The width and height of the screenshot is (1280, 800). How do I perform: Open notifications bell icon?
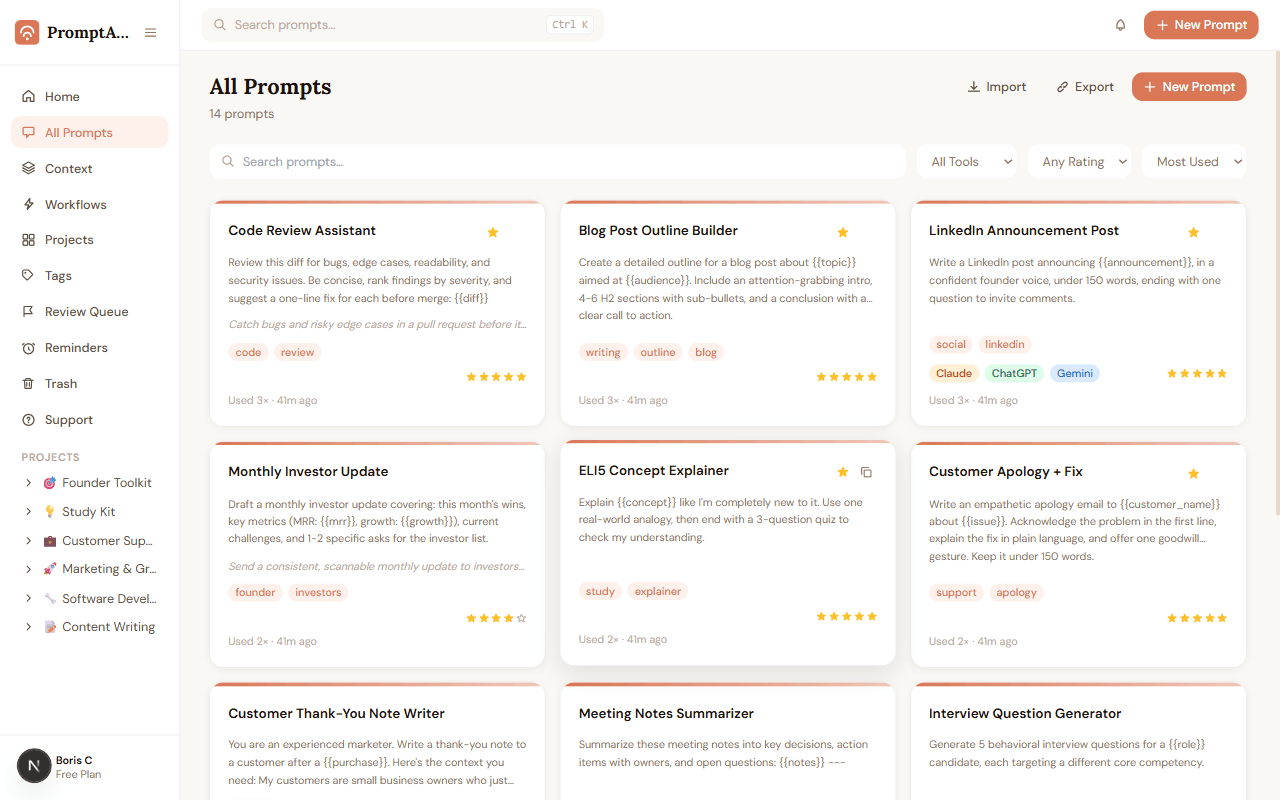tap(1120, 25)
